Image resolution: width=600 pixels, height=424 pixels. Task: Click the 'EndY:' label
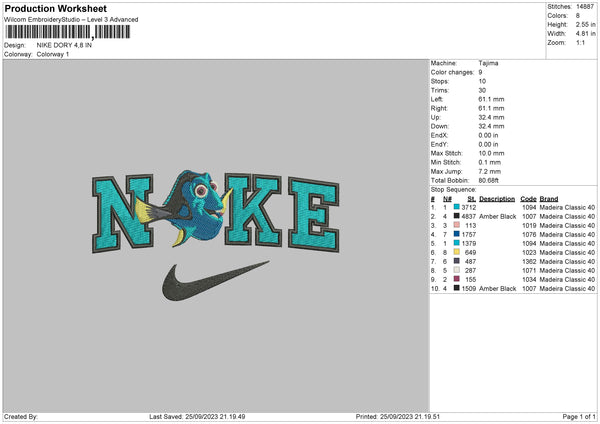coord(439,144)
